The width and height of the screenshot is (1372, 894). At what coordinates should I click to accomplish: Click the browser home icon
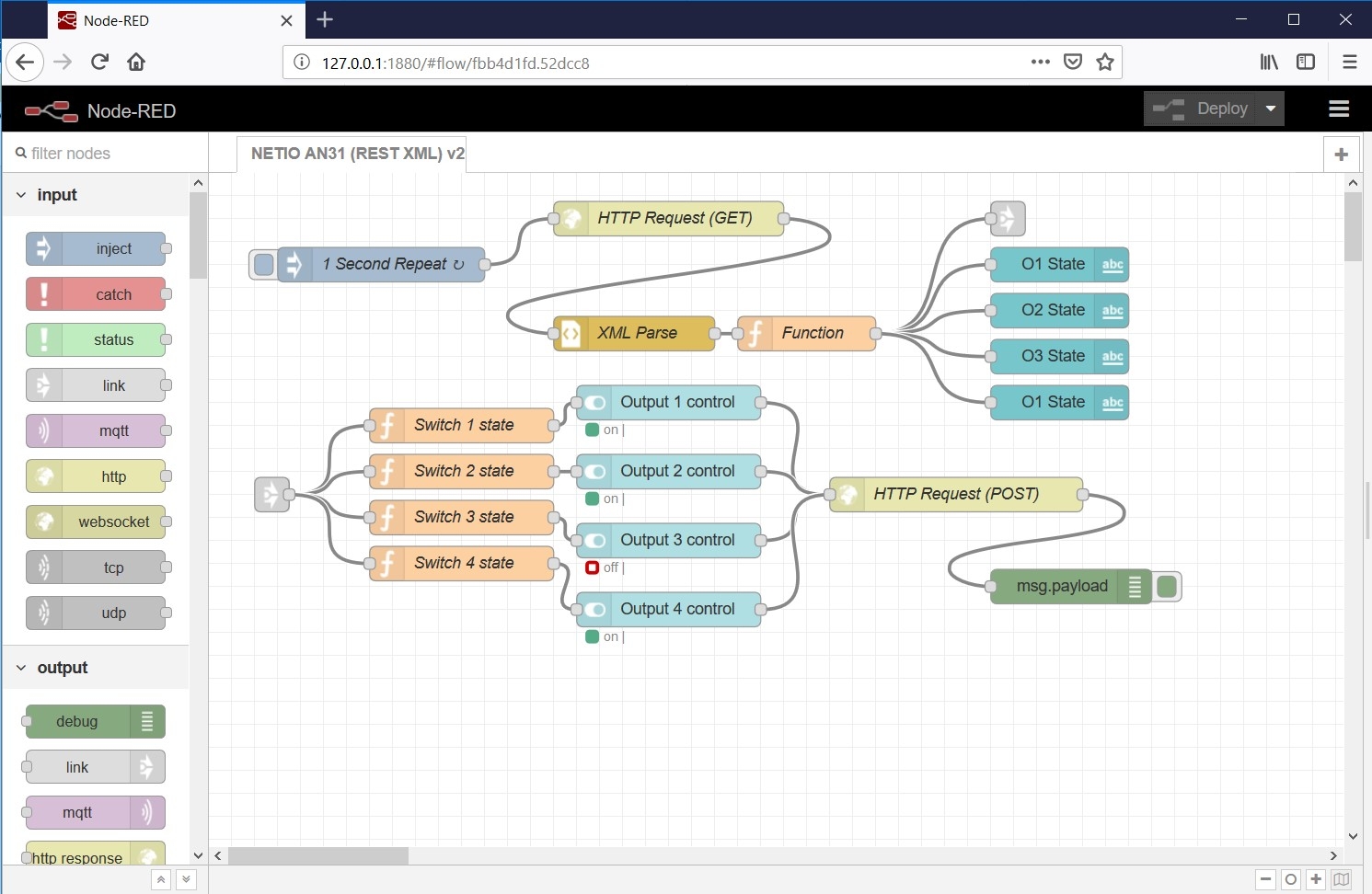point(136,62)
